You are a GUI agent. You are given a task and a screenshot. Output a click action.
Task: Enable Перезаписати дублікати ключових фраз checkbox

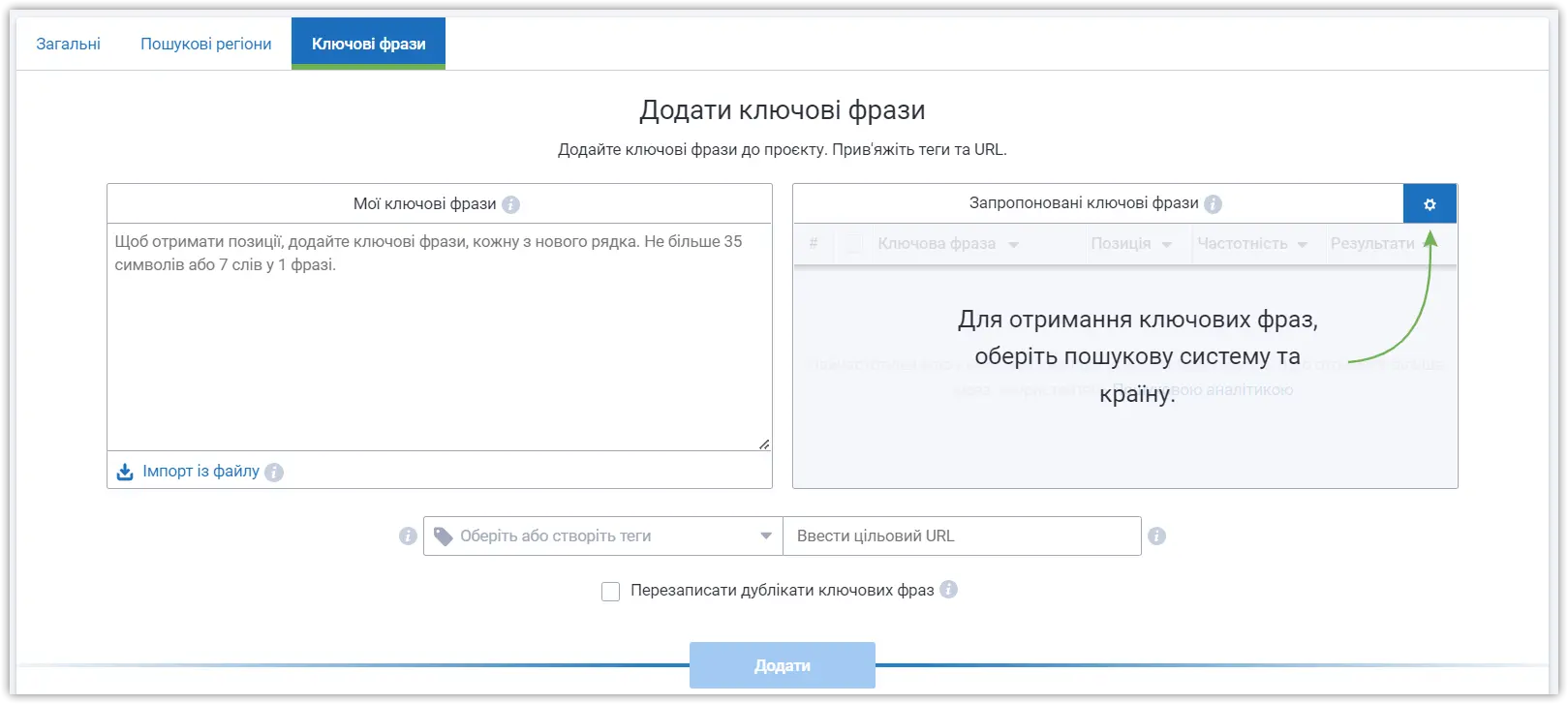click(x=610, y=591)
